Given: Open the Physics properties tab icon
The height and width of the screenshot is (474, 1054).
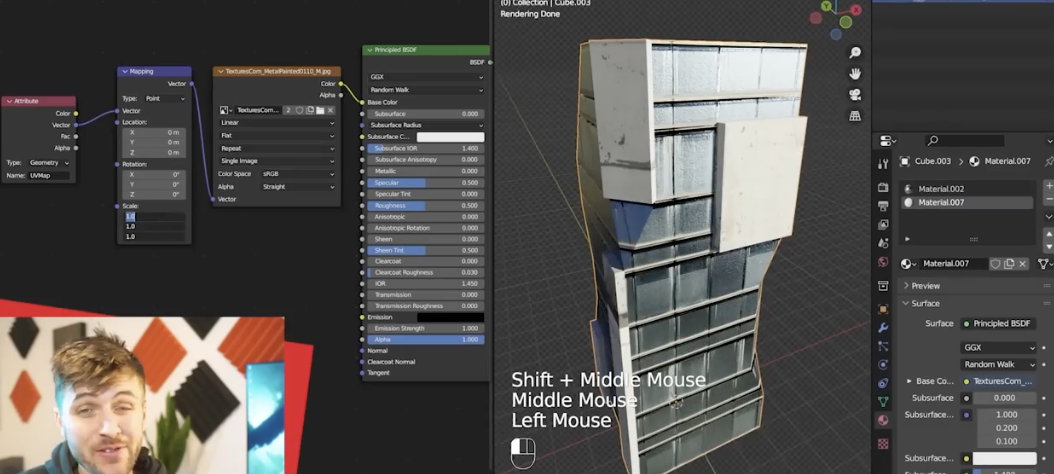Looking at the screenshot, I should pyautogui.click(x=883, y=364).
